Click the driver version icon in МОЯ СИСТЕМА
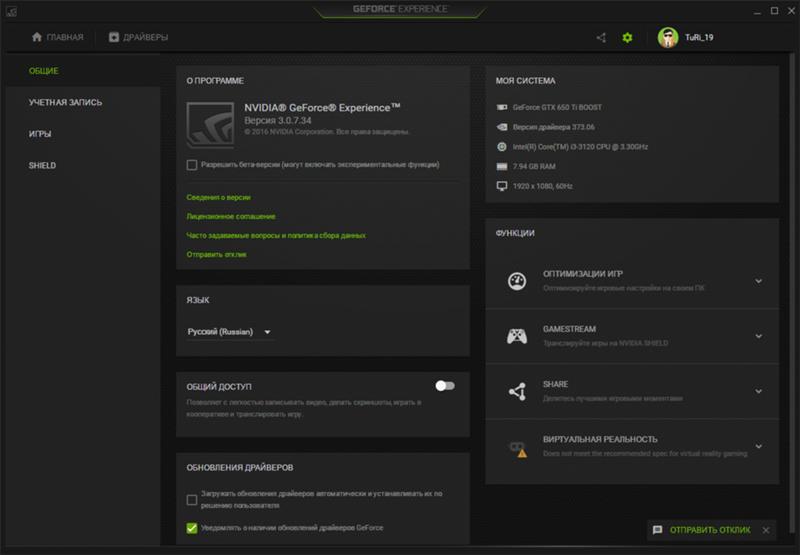800x555 pixels. [502, 127]
